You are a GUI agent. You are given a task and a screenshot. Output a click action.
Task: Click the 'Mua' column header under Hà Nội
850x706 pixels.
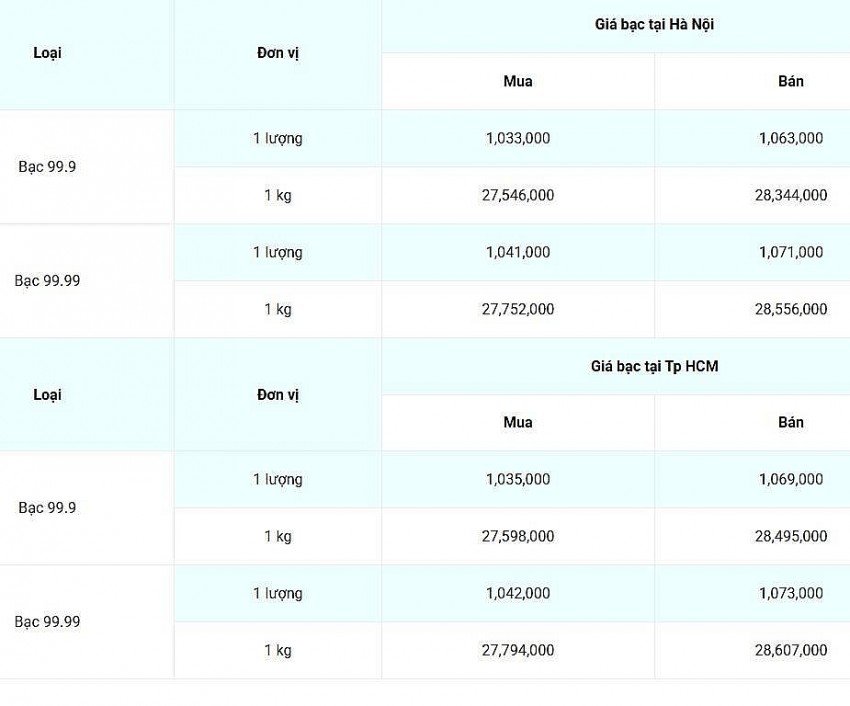coord(517,81)
